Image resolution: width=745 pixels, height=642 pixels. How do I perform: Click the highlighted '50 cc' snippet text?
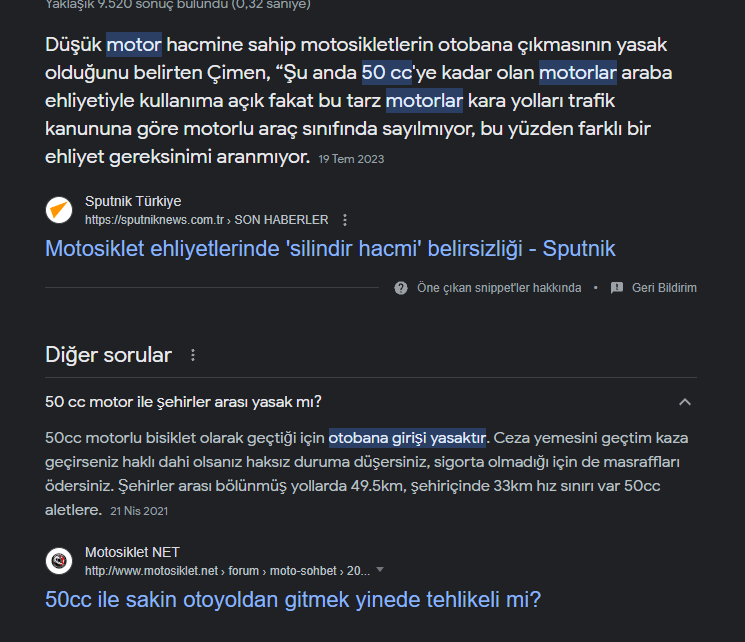point(387,73)
